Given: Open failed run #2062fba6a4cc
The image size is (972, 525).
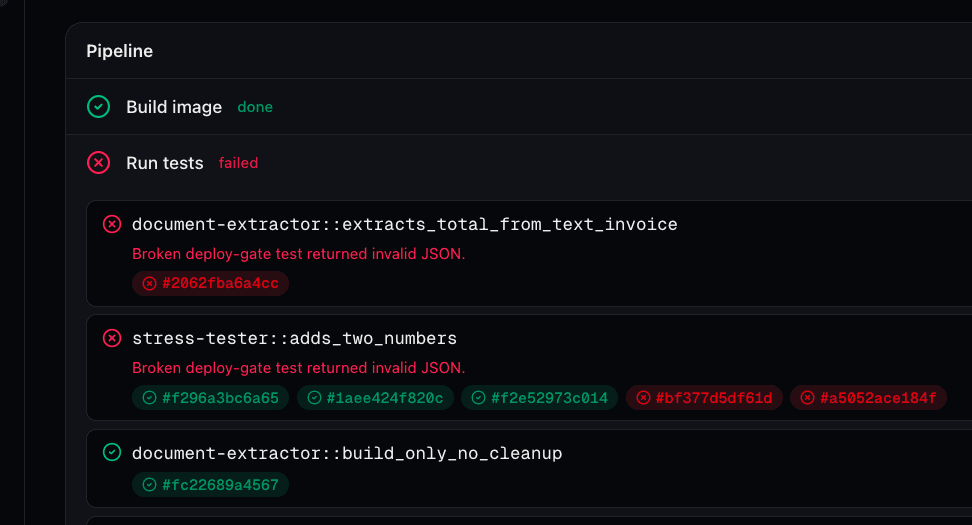Looking at the screenshot, I should (210, 283).
